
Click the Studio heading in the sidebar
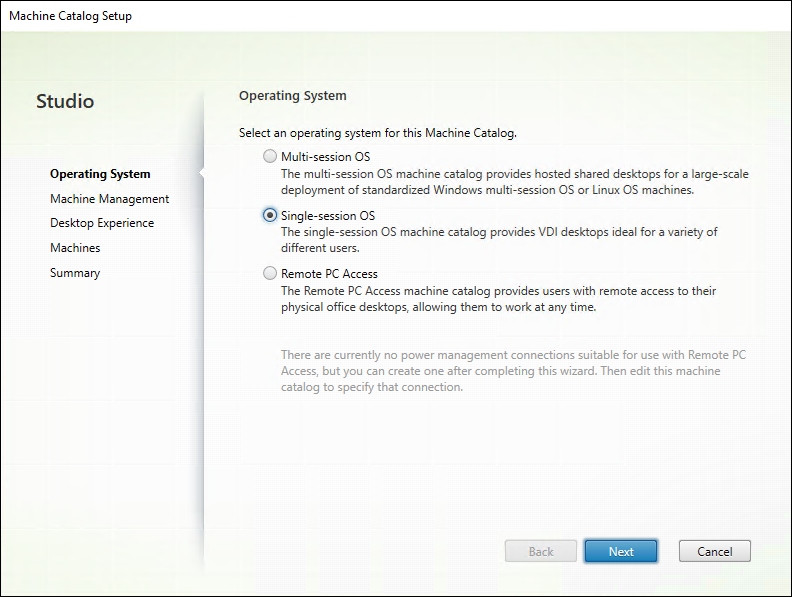[65, 101]
